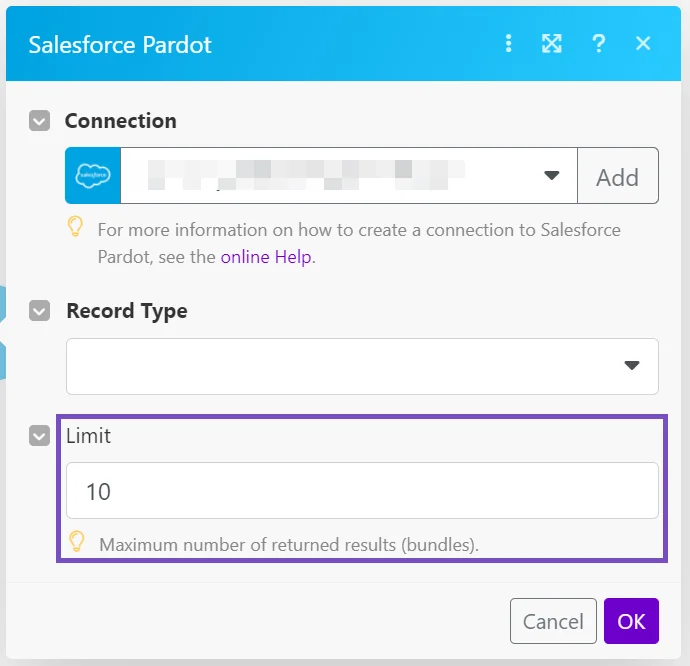The height and width of the screenshot is (666, 690).
Task: Close the Salesforce Pardot dialog
Action: pos(643,44)
